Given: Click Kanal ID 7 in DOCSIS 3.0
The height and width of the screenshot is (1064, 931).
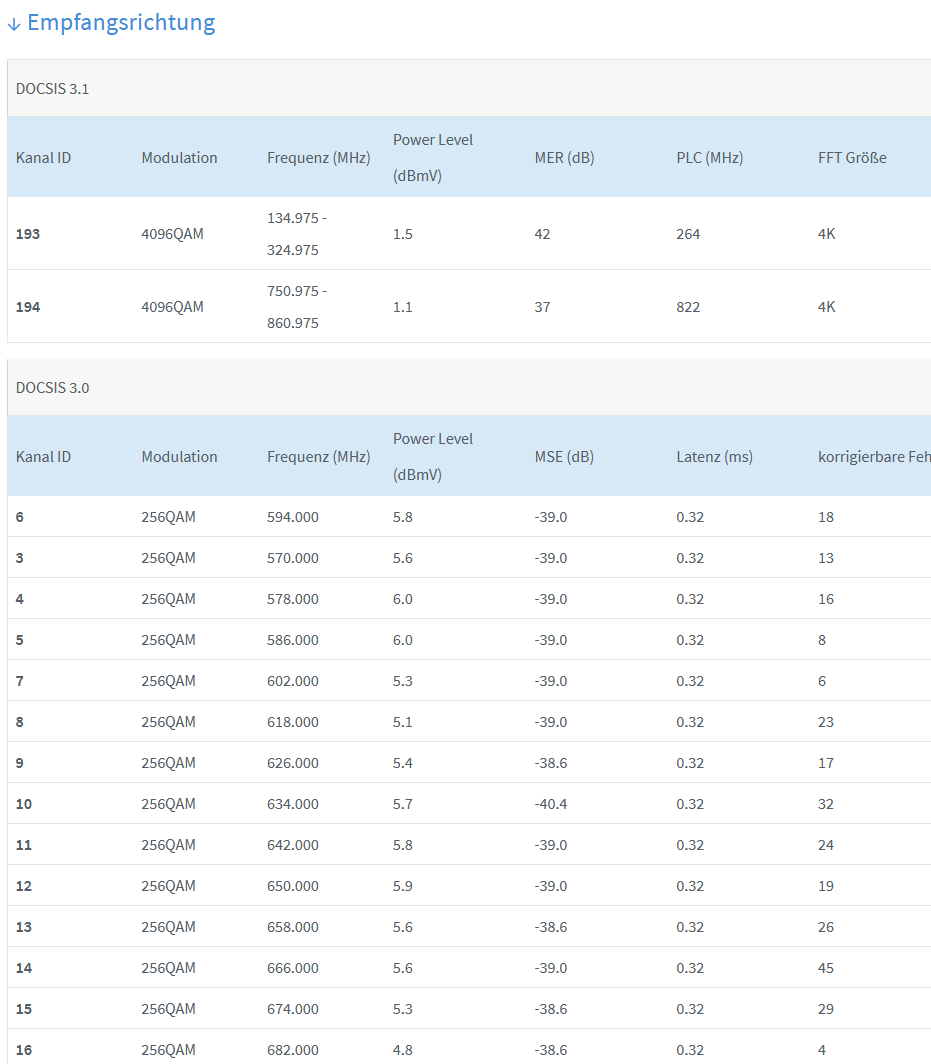Looking at the screenshot, I should pyautogui.click(x=20, y=681).
